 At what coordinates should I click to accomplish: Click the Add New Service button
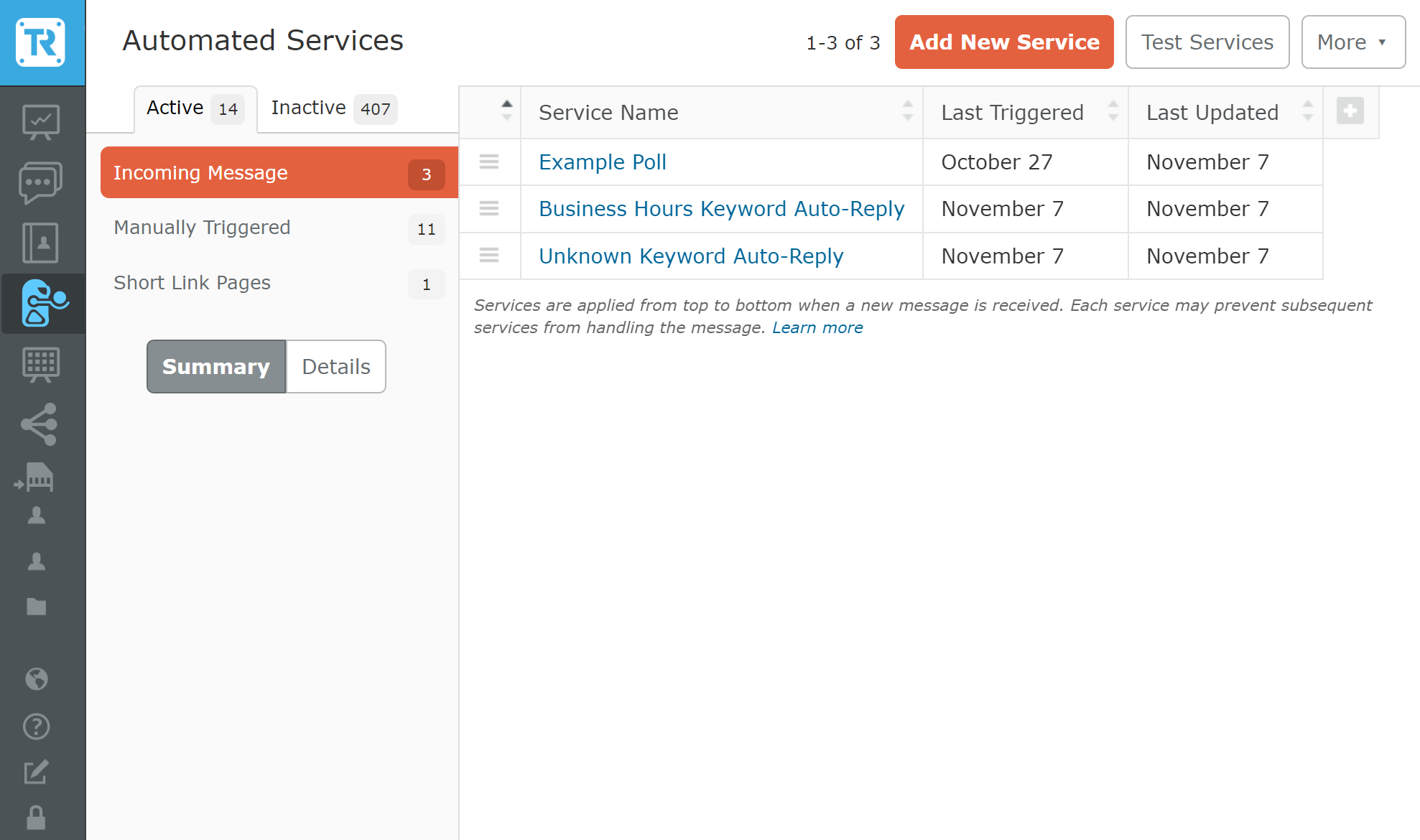(1003, 42)
